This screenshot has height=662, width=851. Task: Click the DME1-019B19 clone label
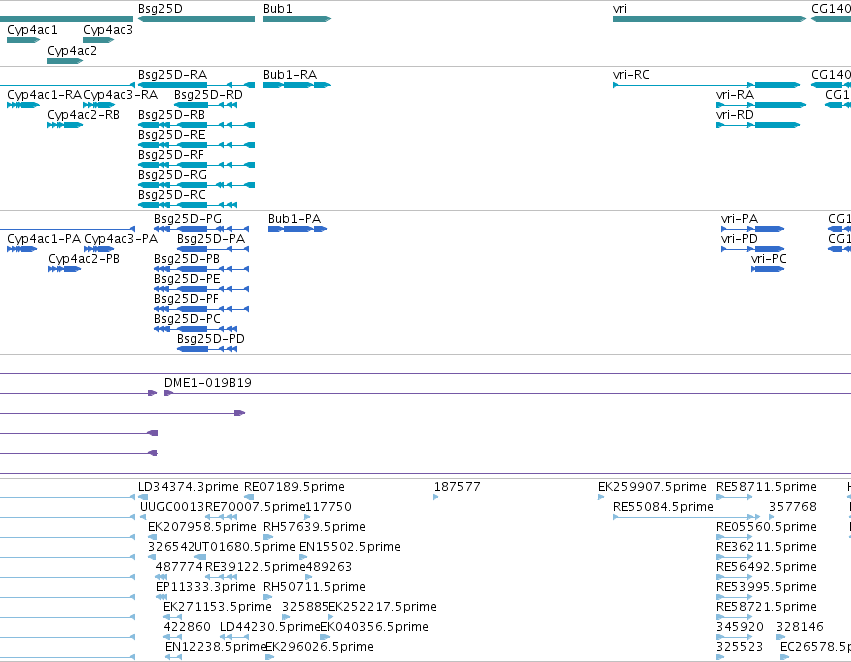208,383
